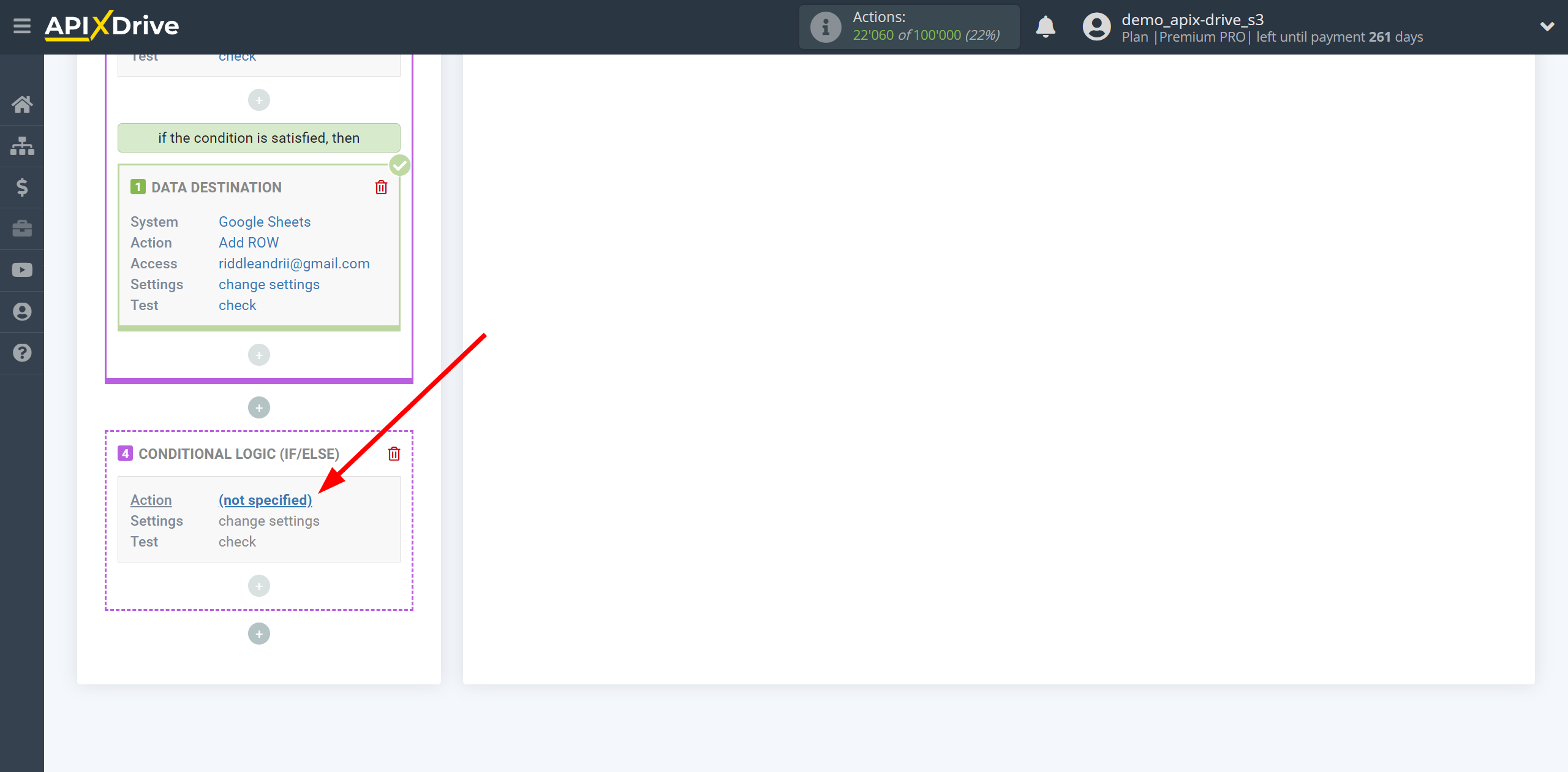Image resolution: width=1568 pixels, height=772 pixels.
Task: Select 'change settings' for Data Destination
Action: click(x=268, y=284)
